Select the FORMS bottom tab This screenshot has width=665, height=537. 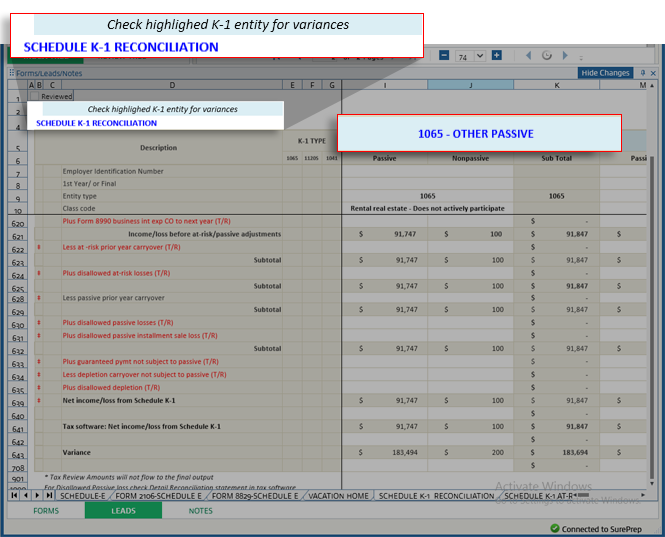coord(46,511)
